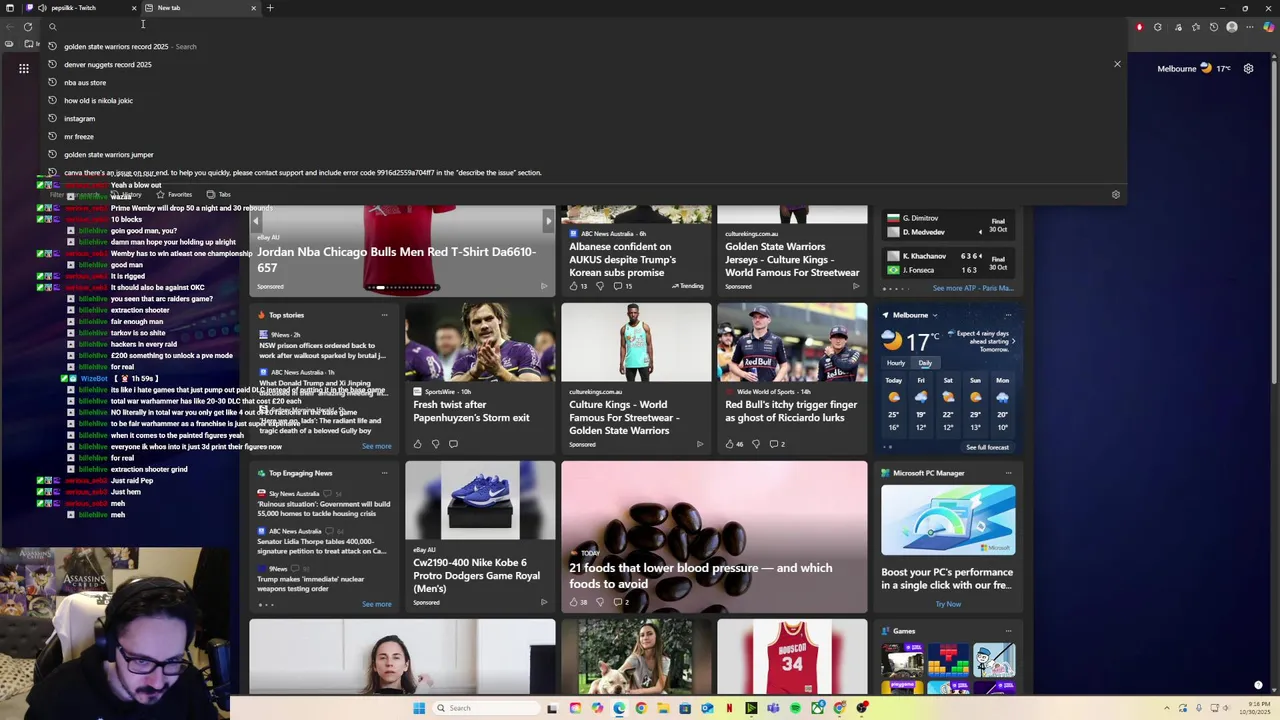The image size is (1280, 720).
Task: Open Windows Start menu
Action: pyautogui.click(x=418, y=708)
